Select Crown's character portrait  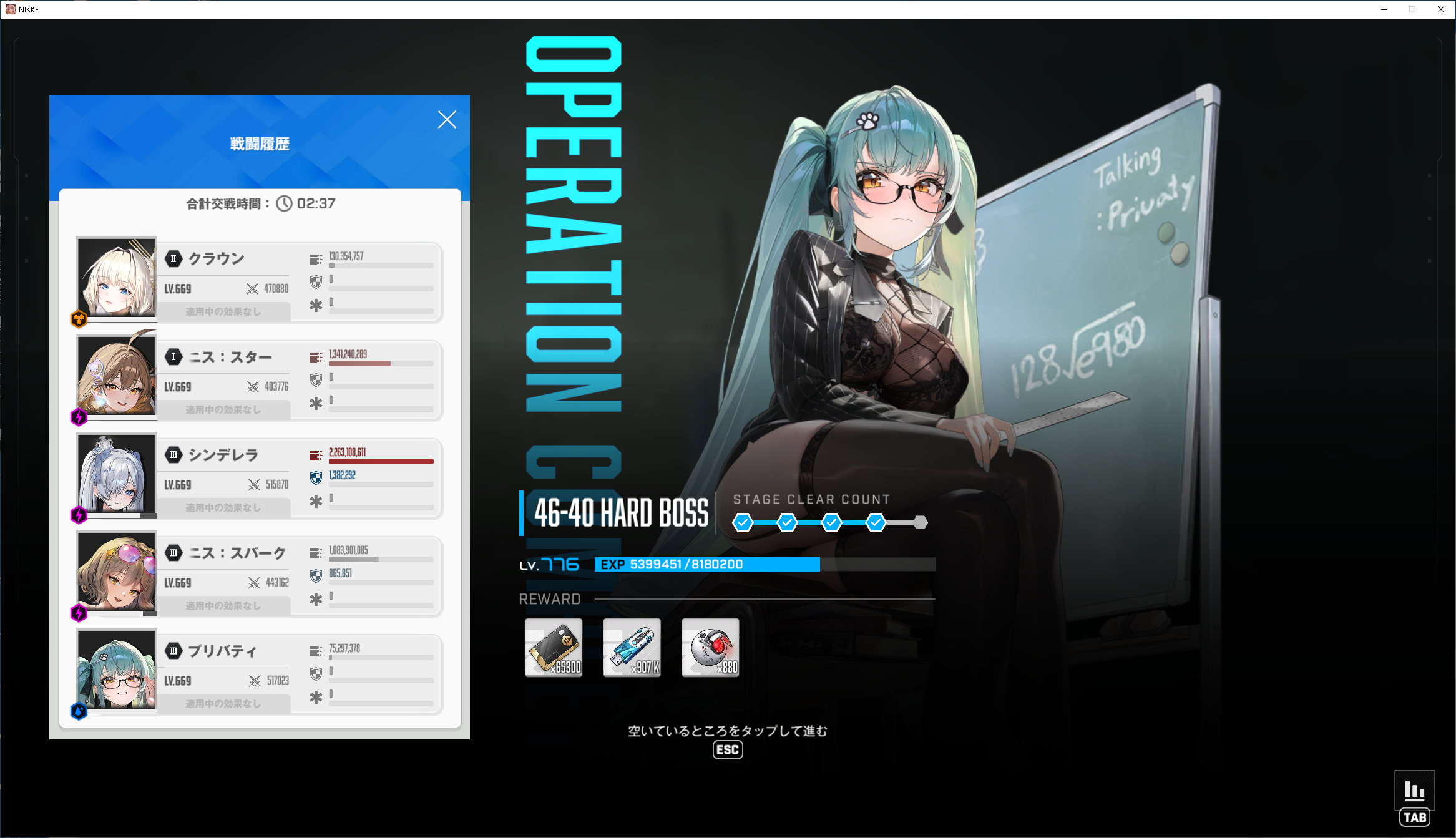pos(117,278)
